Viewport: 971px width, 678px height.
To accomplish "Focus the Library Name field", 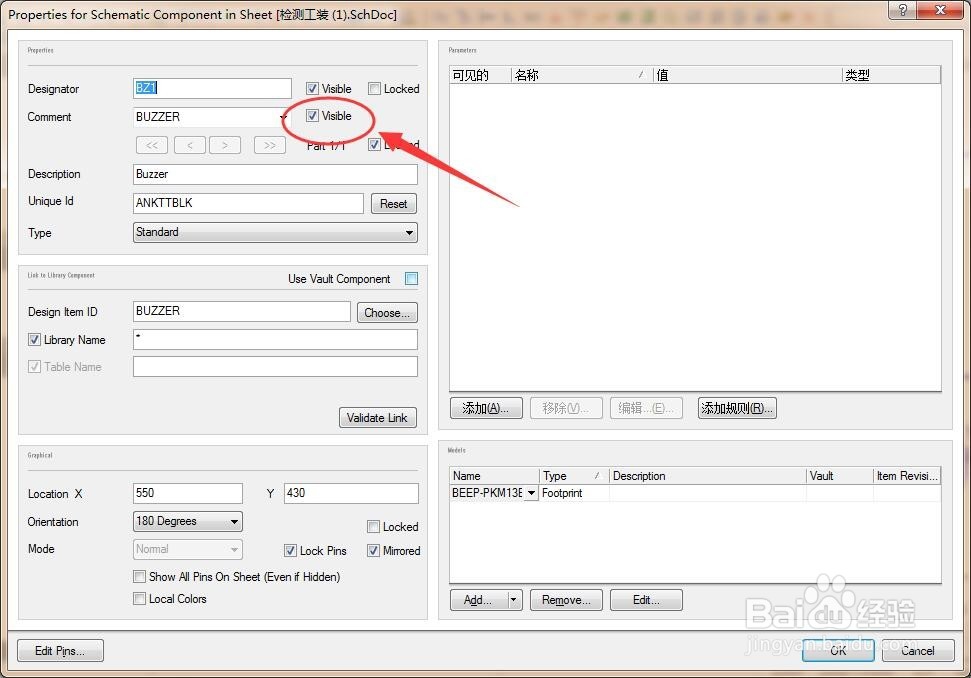I will click(275, 339).
